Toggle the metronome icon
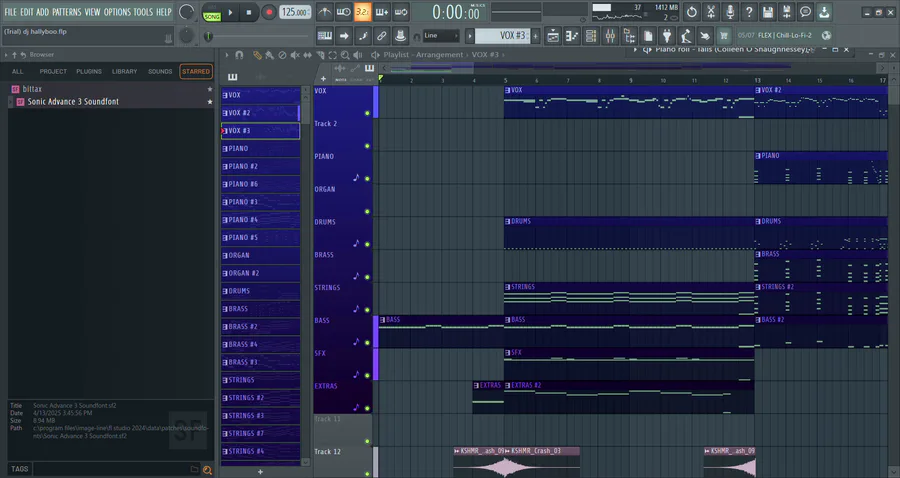The width and height of the screenshot is (900, 478). pos(324,11)
